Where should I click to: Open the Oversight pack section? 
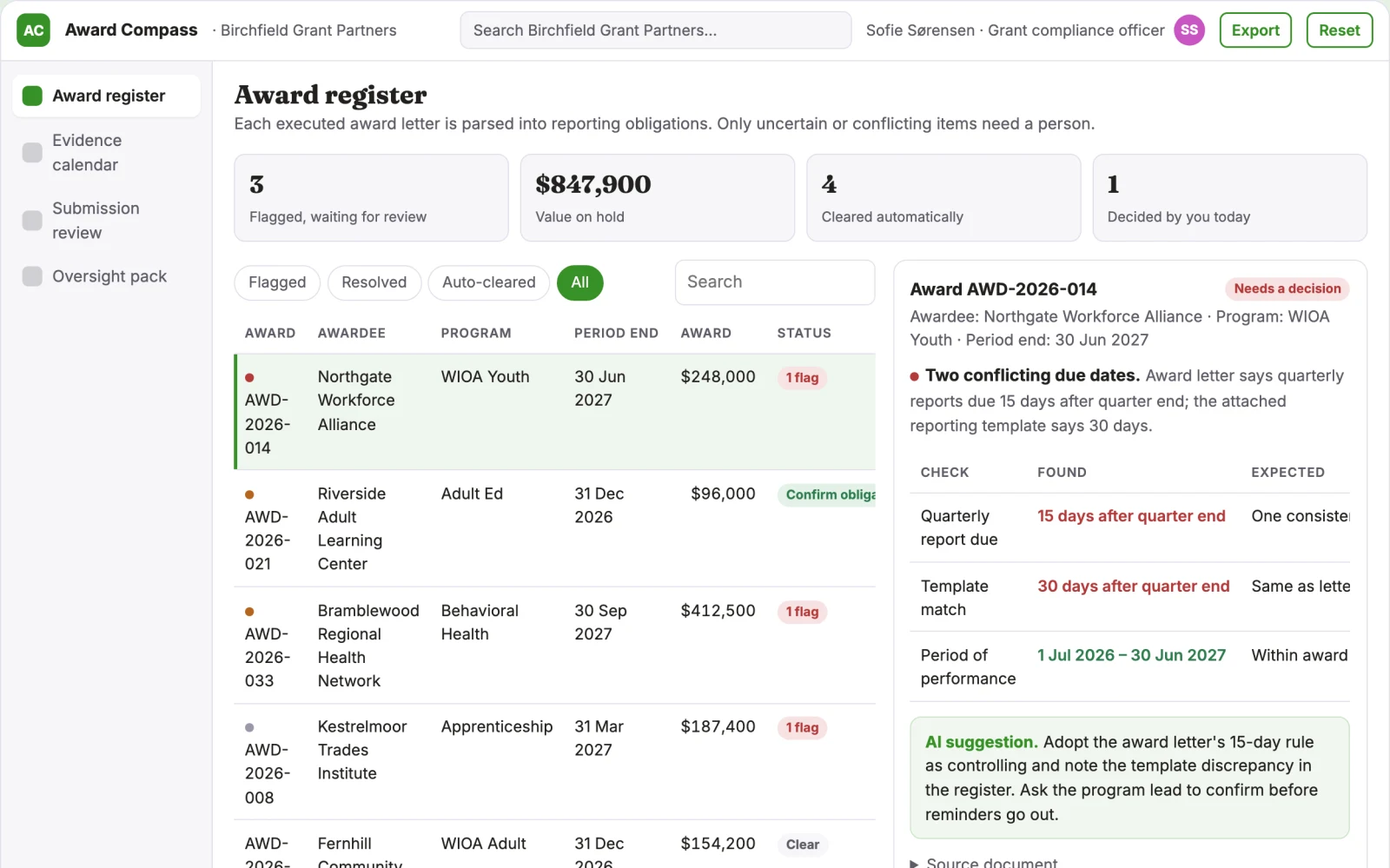(106, 276)
